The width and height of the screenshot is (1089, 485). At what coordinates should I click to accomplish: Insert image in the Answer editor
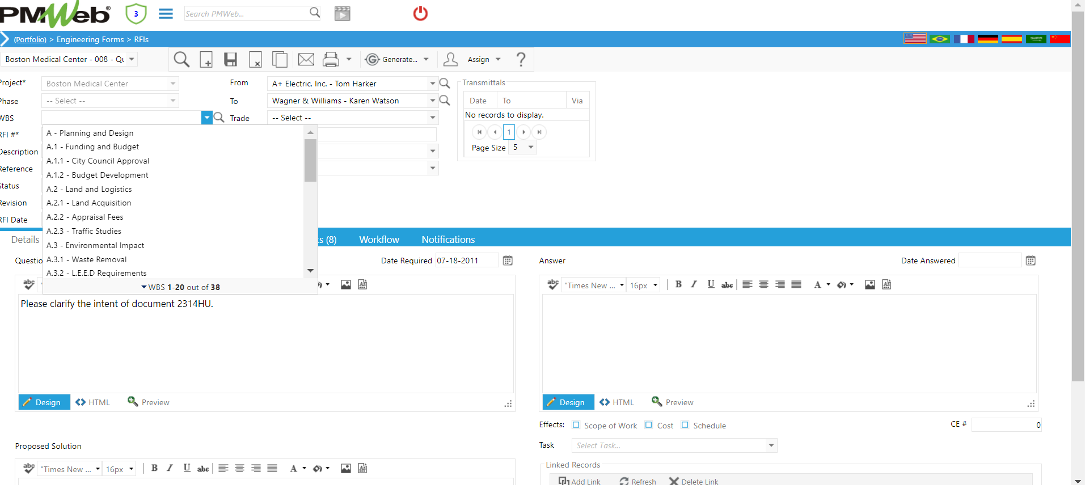(x=870, y=284)
